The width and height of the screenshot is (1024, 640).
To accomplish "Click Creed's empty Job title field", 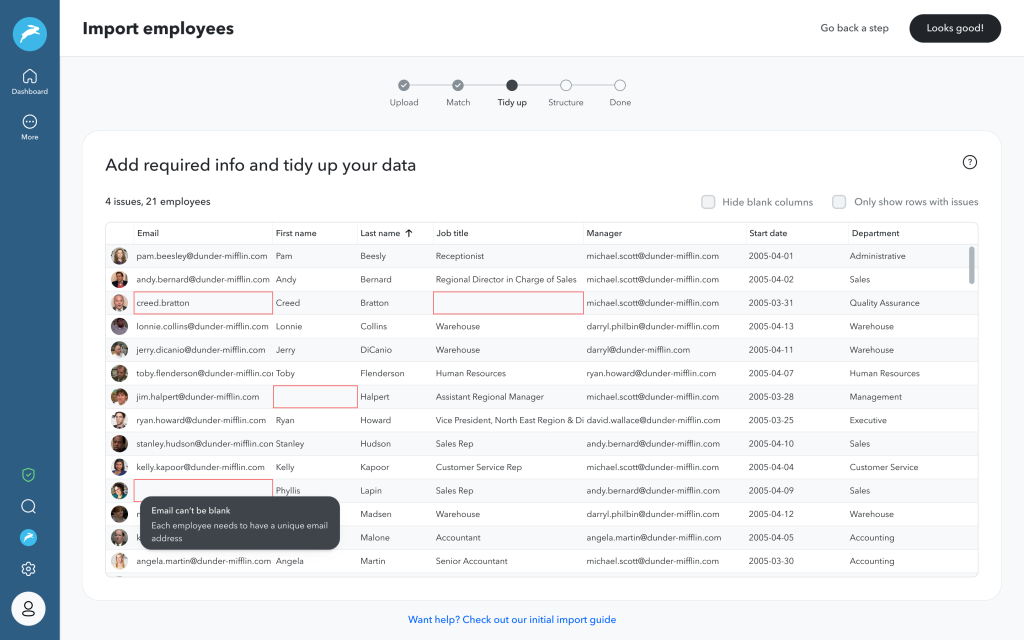I will point(508,302).
